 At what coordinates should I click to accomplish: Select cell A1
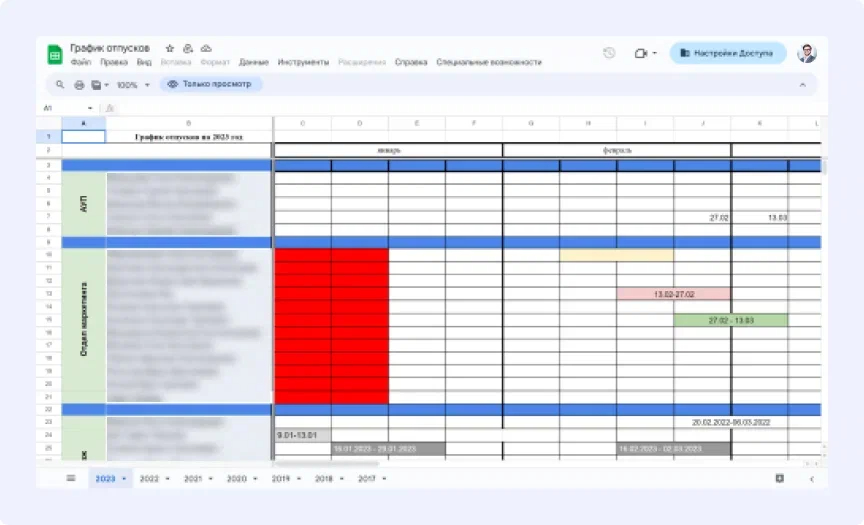click(x=83, y=136)
